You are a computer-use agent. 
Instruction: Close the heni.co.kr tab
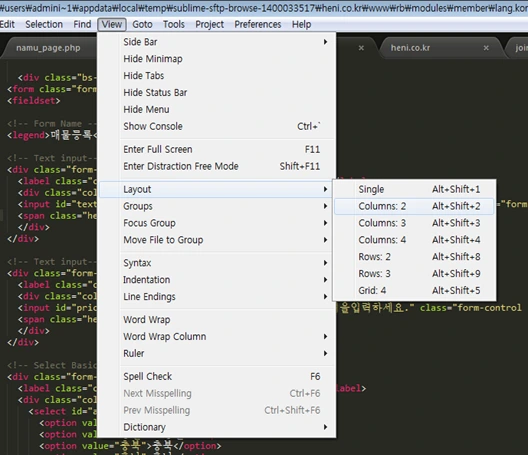[x=486, y=48]
